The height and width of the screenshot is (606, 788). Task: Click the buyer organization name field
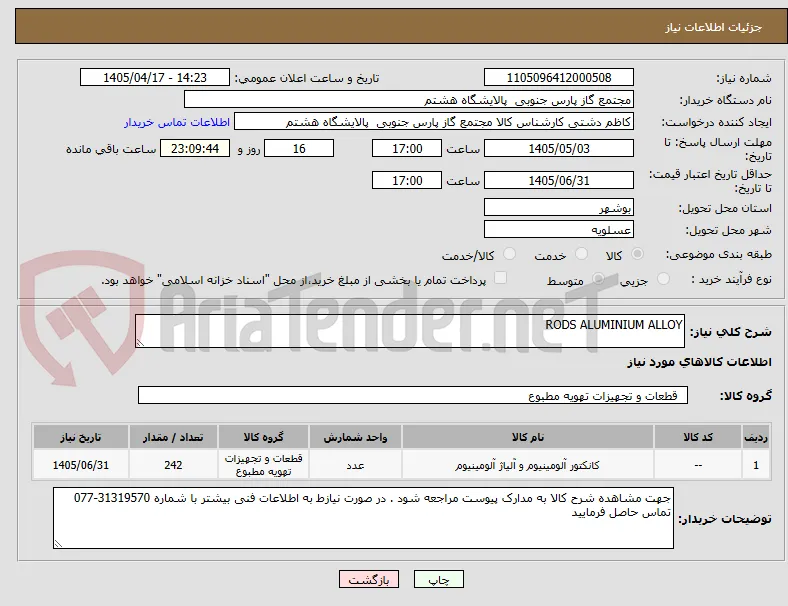click(x=409, y=99)
